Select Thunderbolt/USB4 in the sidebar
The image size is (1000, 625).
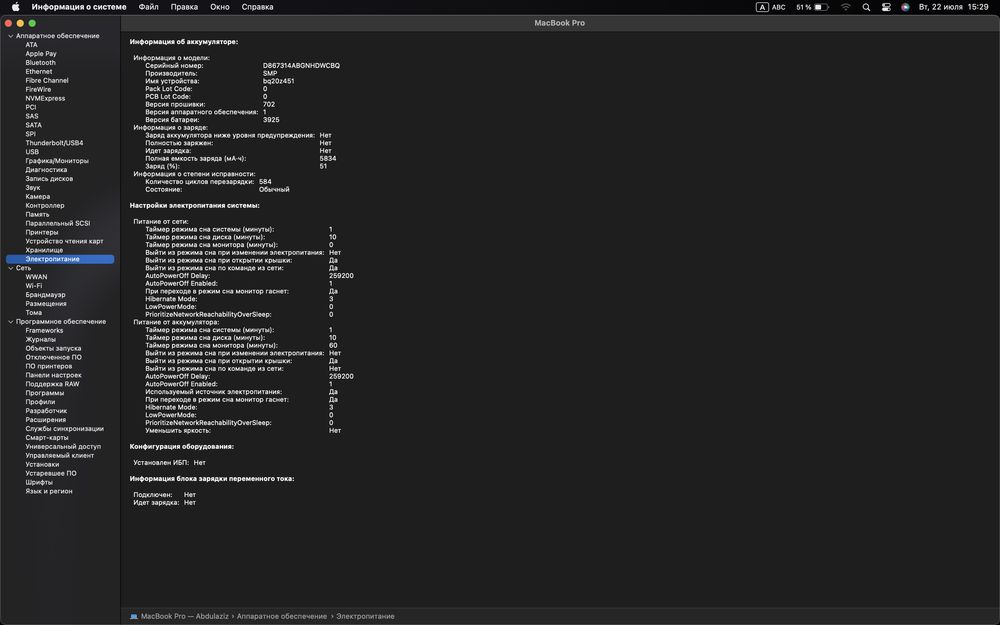point(54,143)
